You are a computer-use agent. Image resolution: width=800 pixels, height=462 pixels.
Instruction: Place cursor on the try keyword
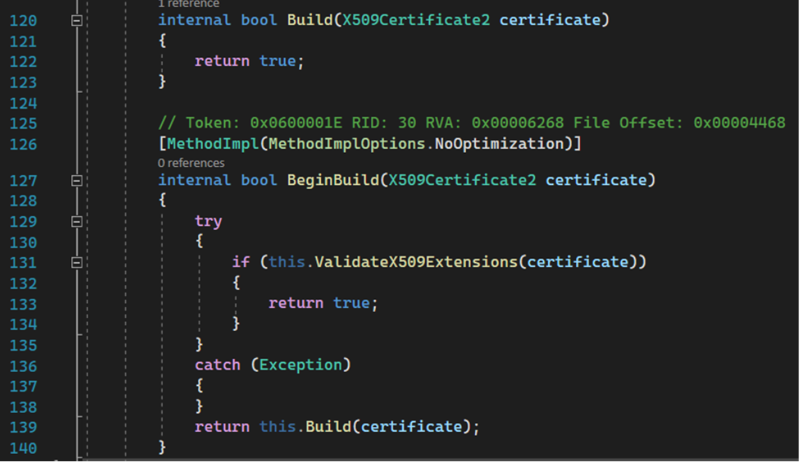208,221
